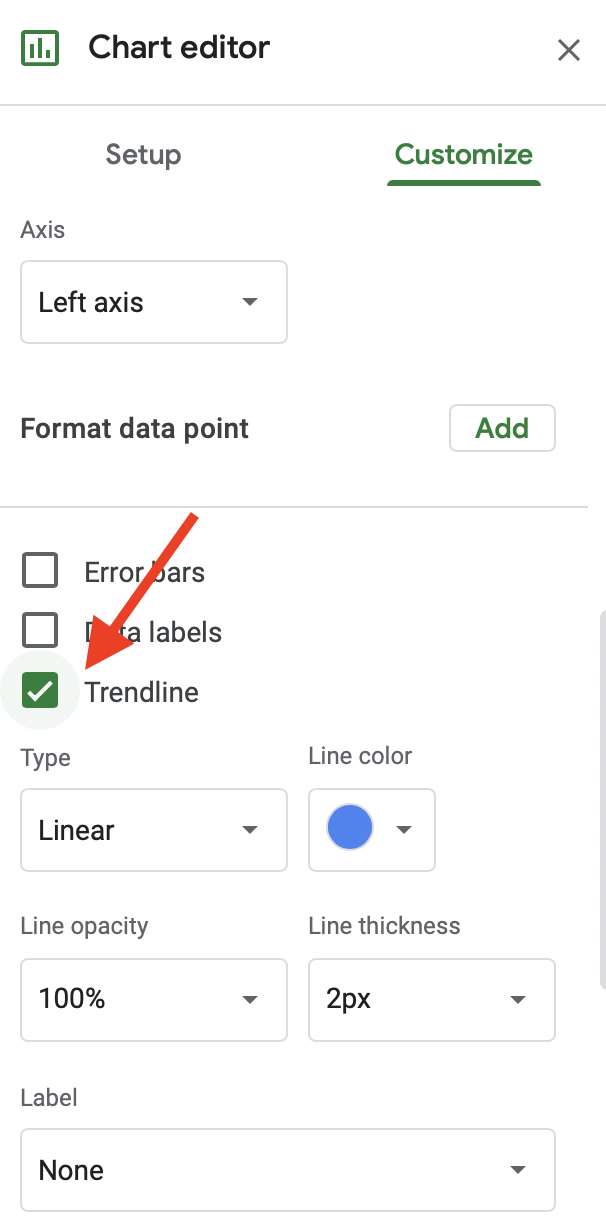The image size is (606, 1224).
Task: Enable the Error bars checkbox
Action: point(40,570)
